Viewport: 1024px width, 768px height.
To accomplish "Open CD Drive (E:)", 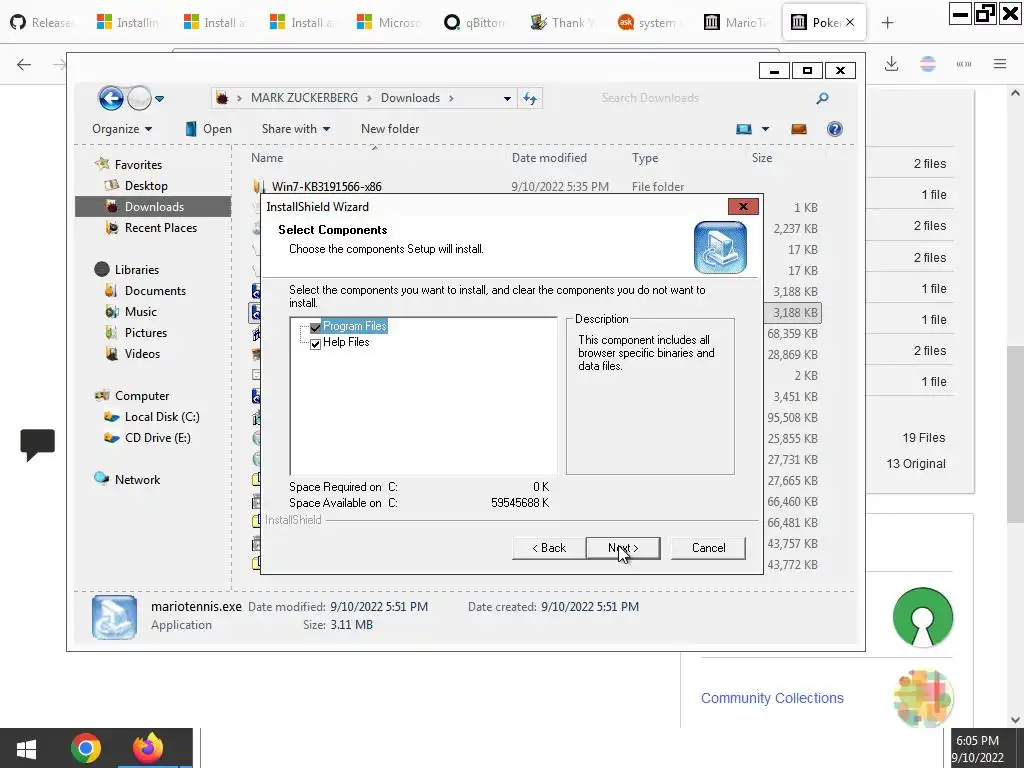I will pyautogui.click(x=157, y=438).
